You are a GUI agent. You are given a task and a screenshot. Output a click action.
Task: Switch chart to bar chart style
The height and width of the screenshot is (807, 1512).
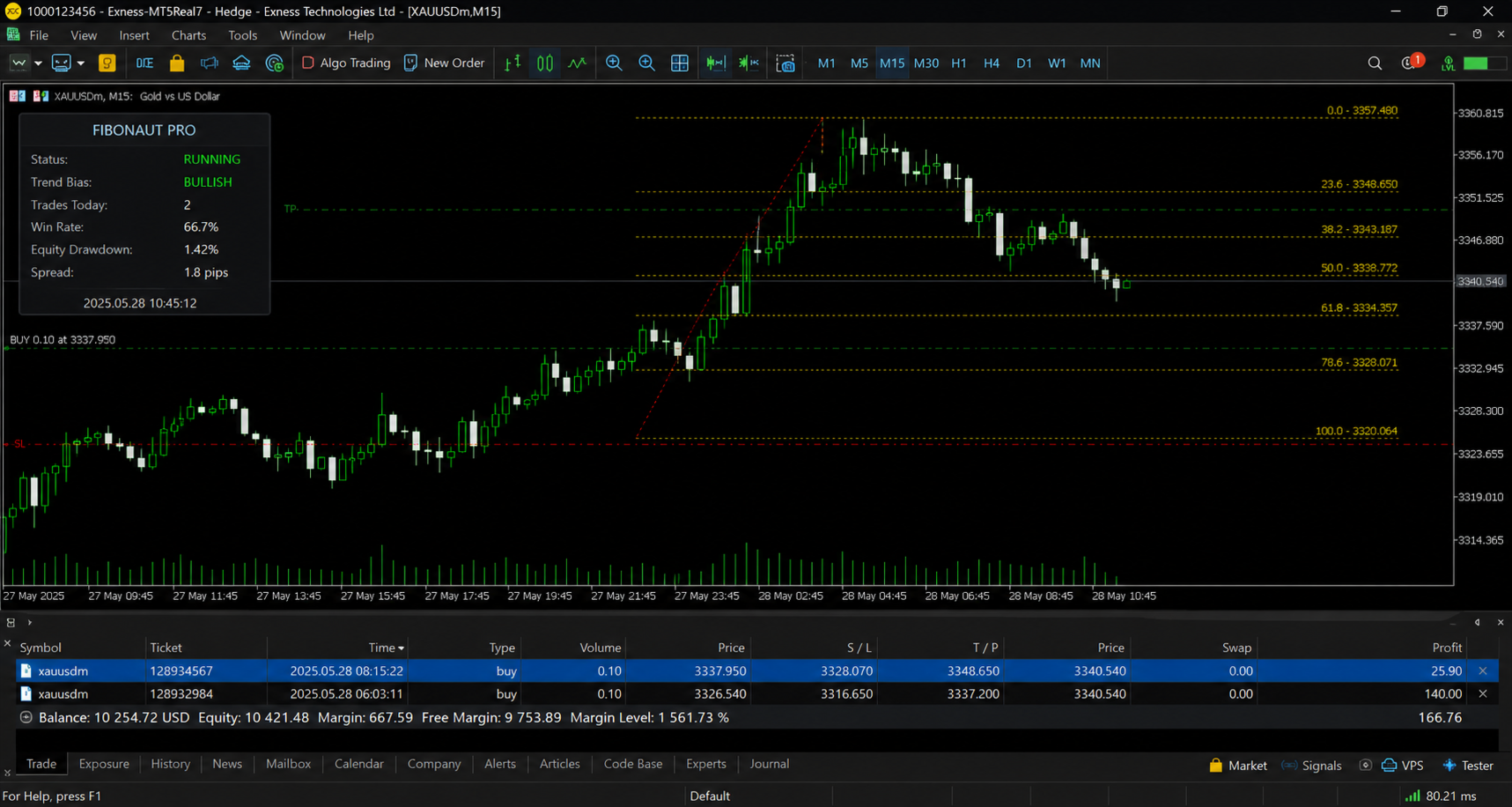point(513,63)
